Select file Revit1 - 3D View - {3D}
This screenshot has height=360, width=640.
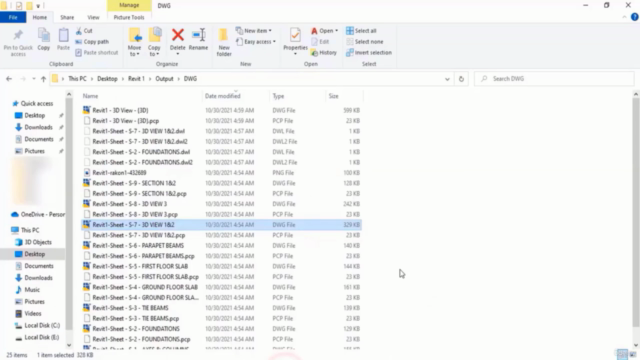tap(221, 110)
